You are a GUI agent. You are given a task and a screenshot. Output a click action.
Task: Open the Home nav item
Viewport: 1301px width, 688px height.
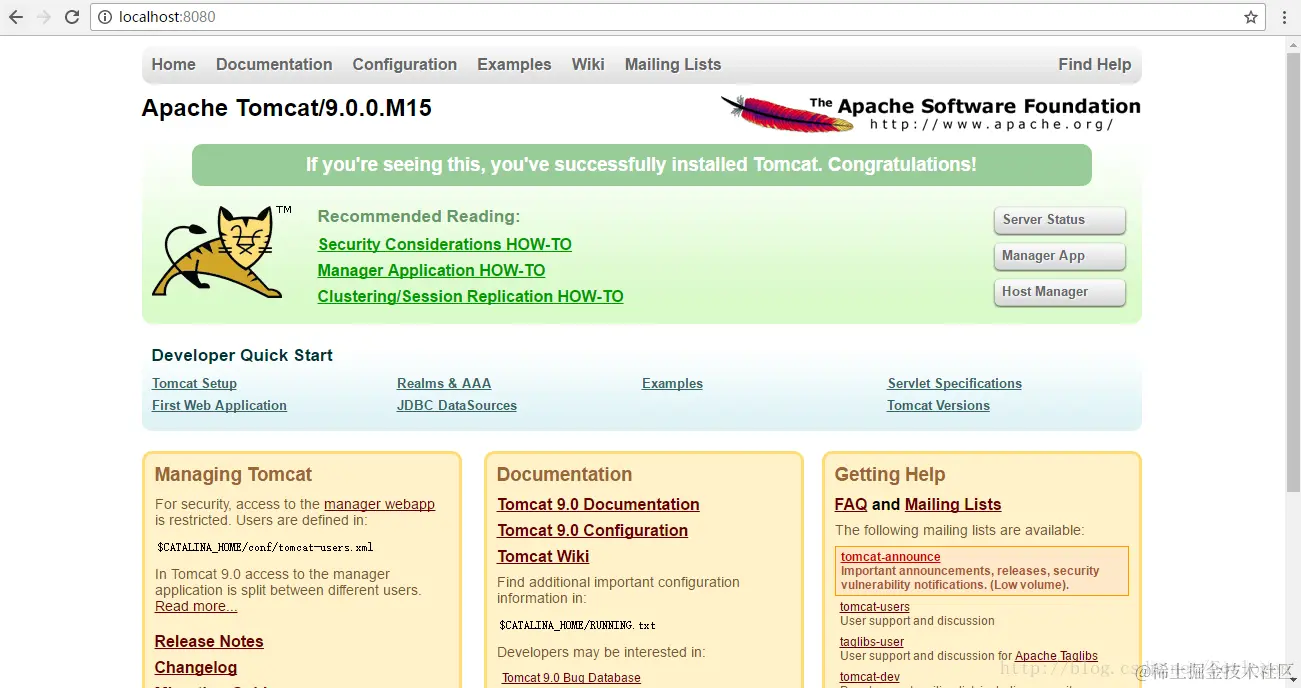tap(173, 64)
